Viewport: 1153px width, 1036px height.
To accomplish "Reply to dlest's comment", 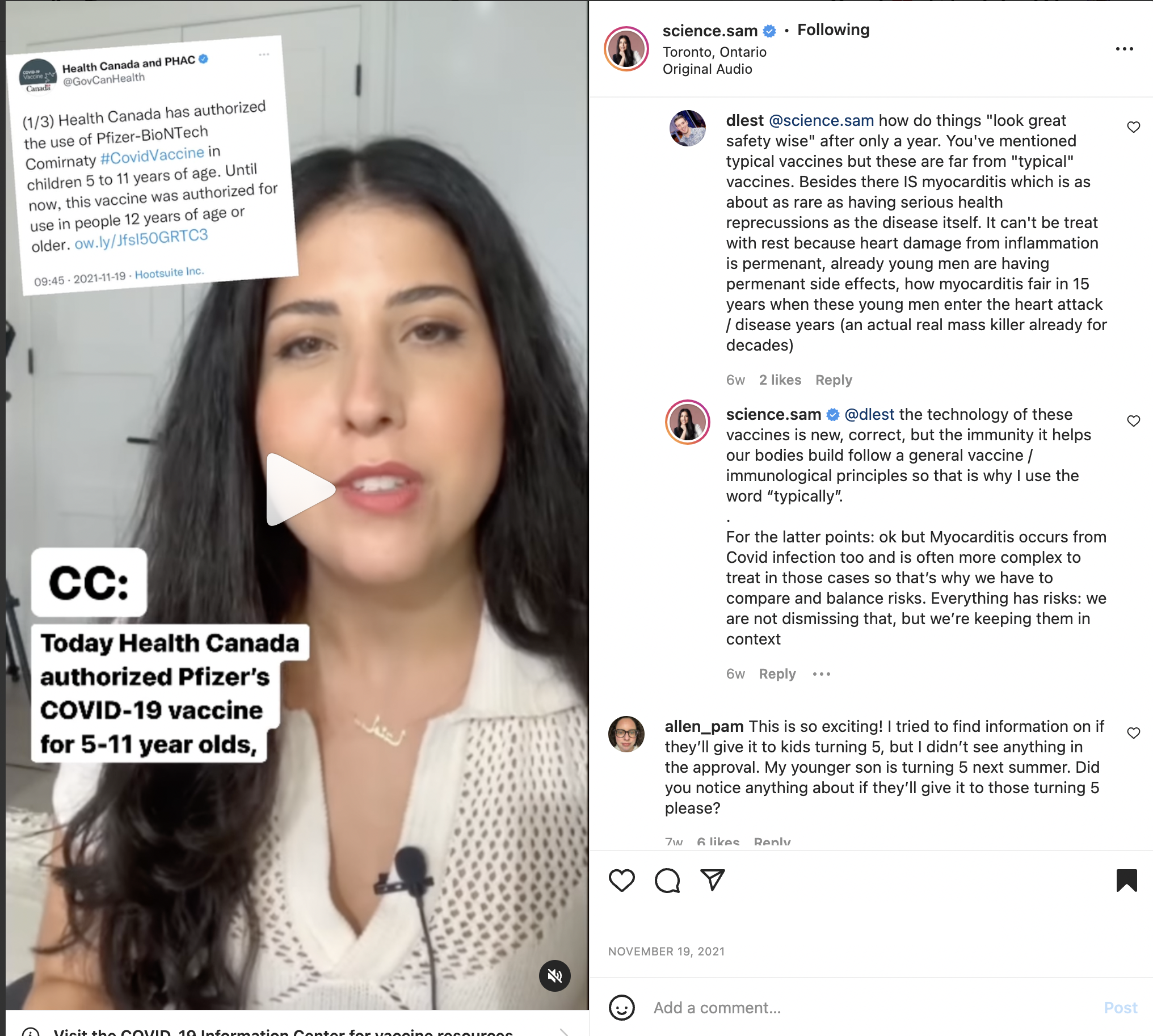I will pos(833,380).
